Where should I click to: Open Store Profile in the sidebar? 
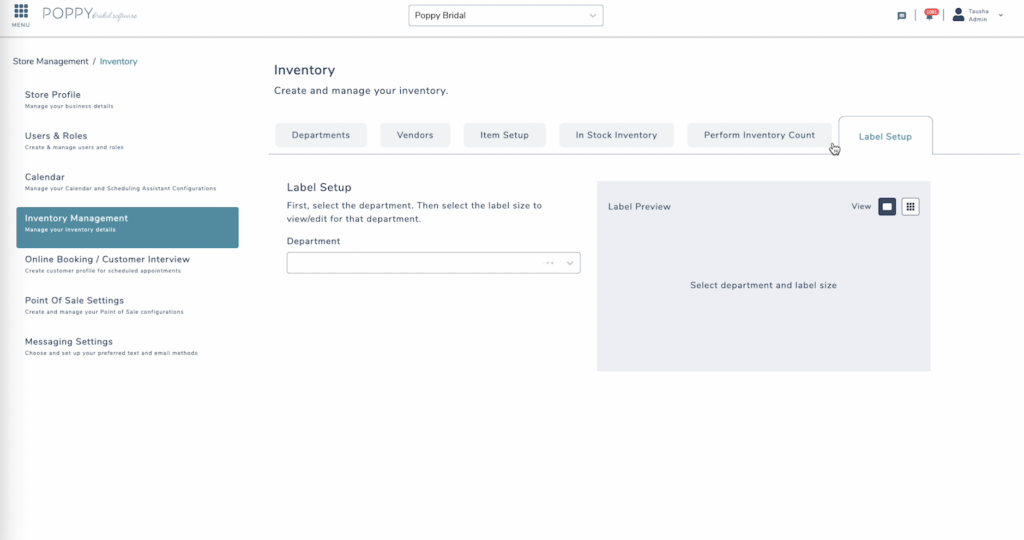(x=53, y=95)
